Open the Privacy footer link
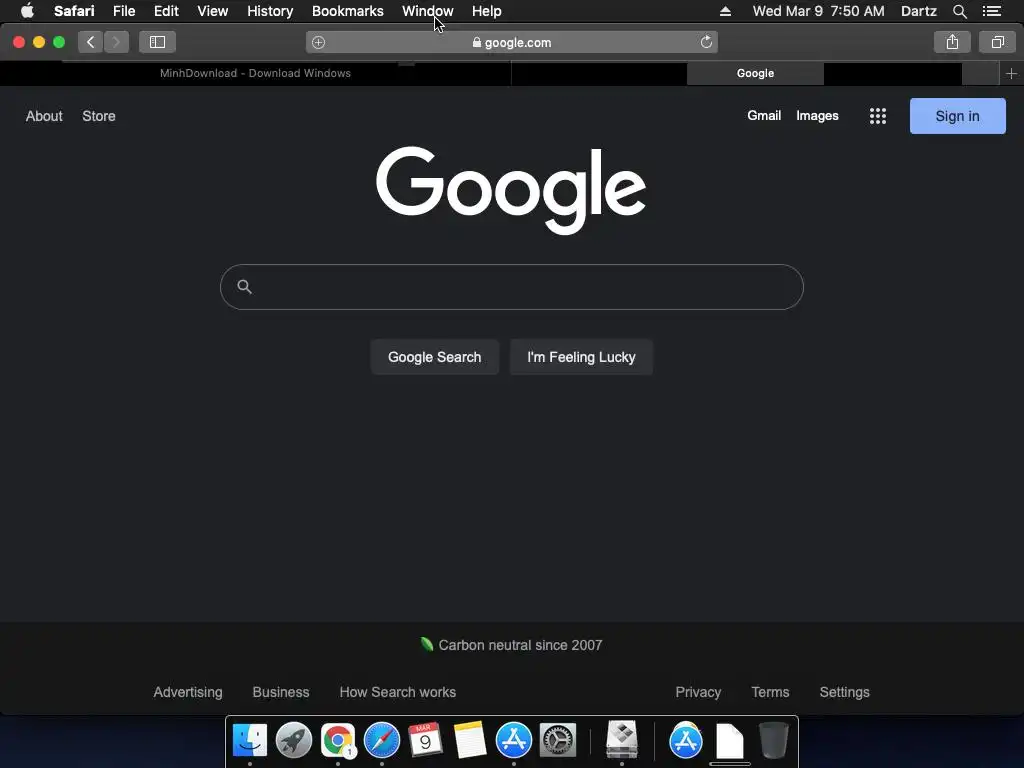 tap(698, 692)
